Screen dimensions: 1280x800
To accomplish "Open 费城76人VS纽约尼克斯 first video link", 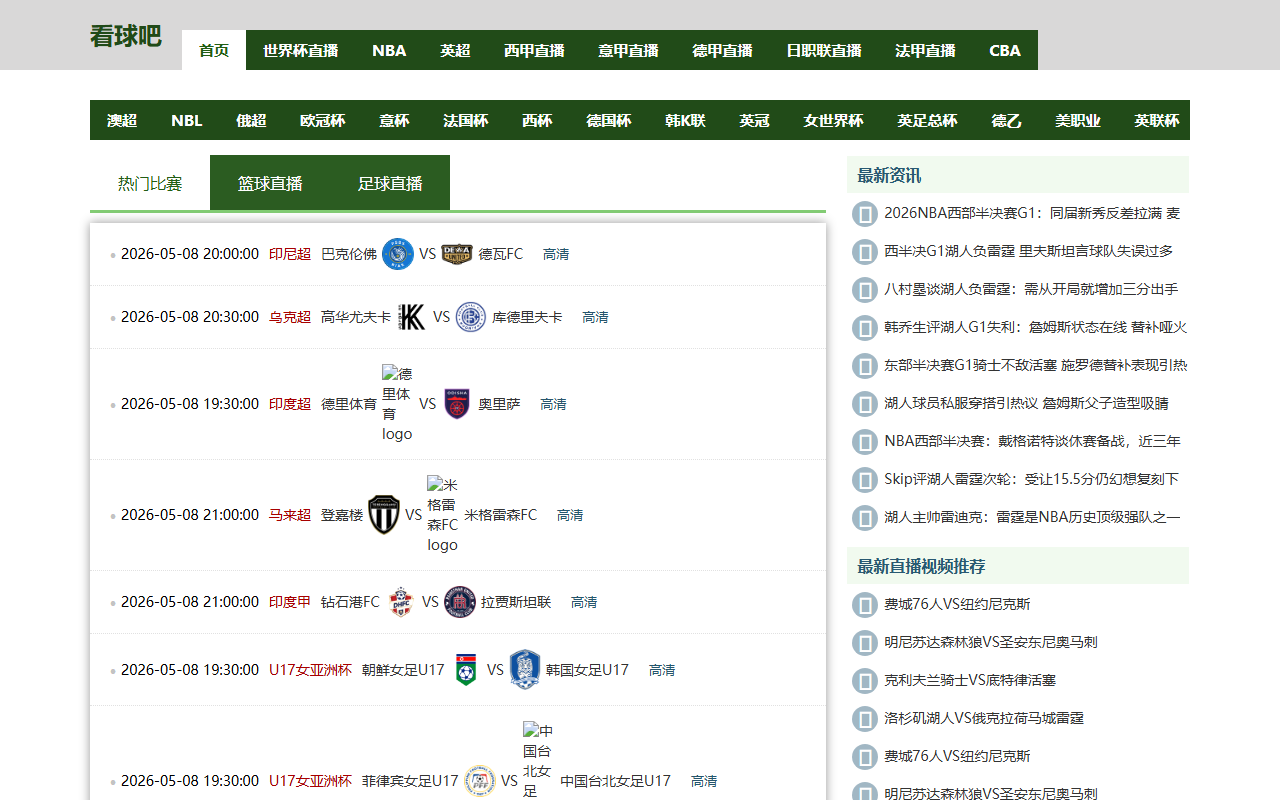I will [x=957, y=604].
